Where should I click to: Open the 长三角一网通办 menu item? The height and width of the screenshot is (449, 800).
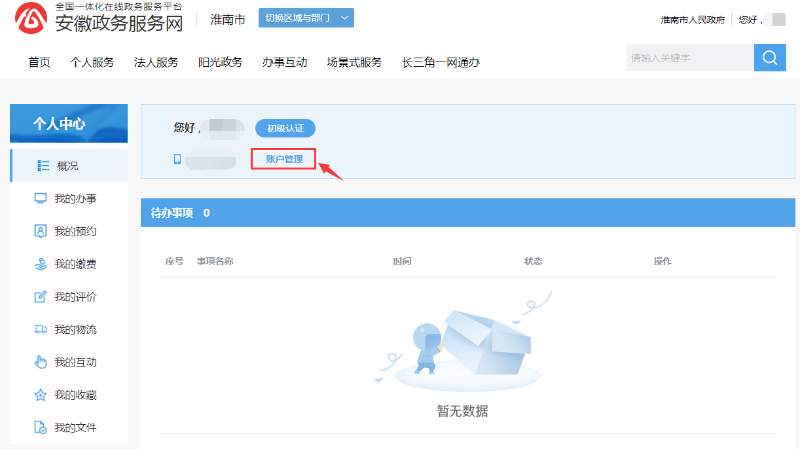click(440, 62)
